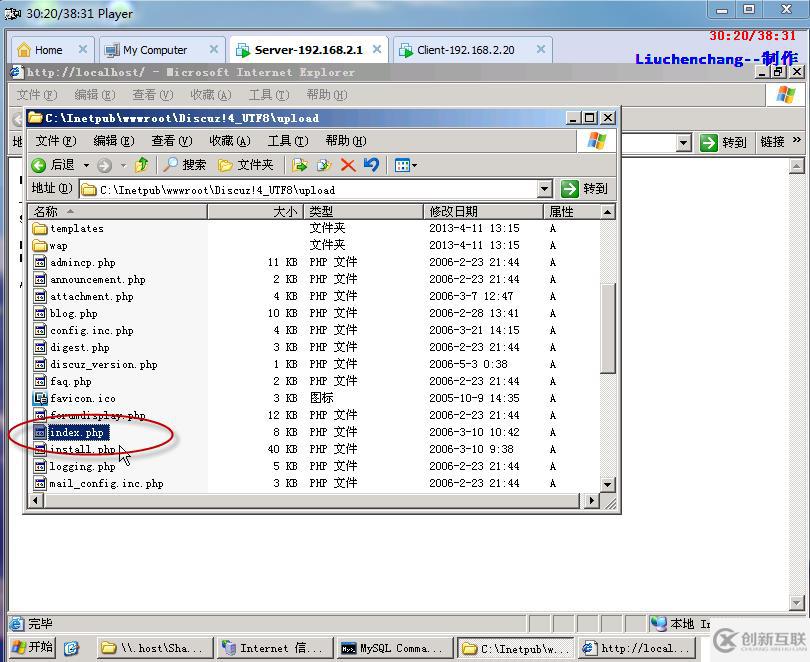This screenshot has height=662, width=810.
Task: Open the Start (开始) button
Action: [x=33, y=647]
